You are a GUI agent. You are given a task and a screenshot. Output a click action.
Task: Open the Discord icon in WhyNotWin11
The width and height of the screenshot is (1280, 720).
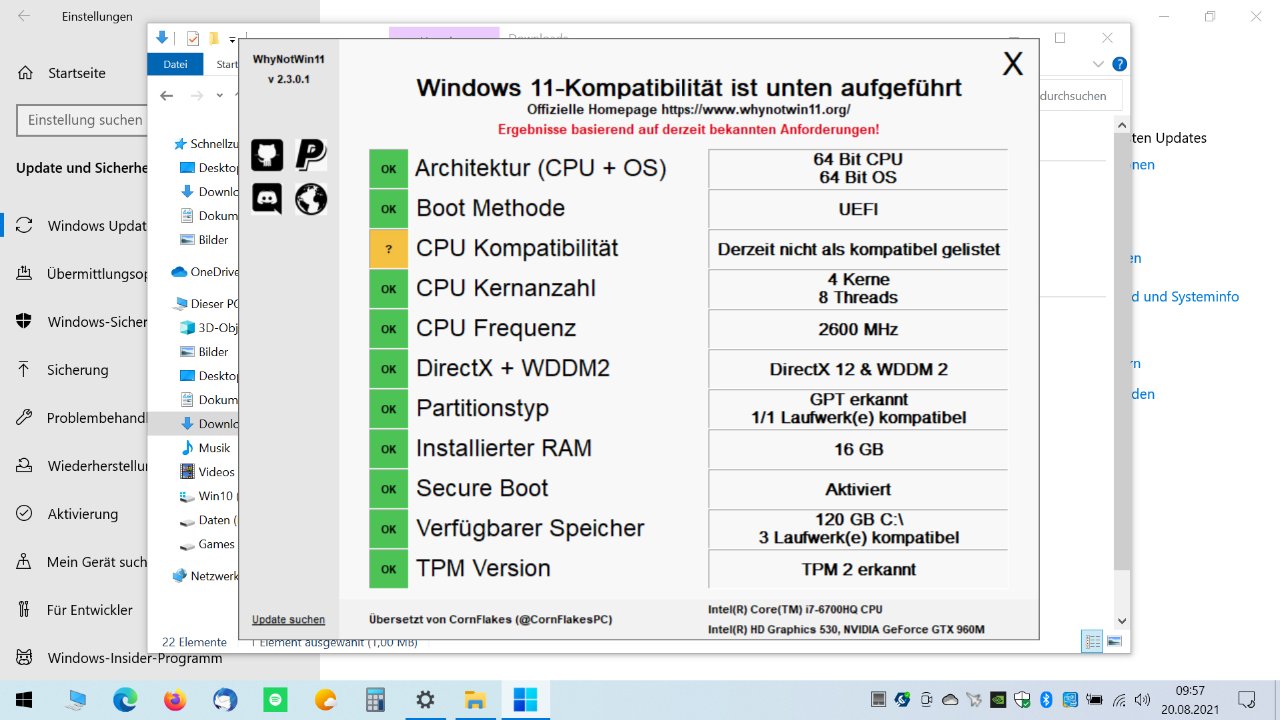(267, 199)
